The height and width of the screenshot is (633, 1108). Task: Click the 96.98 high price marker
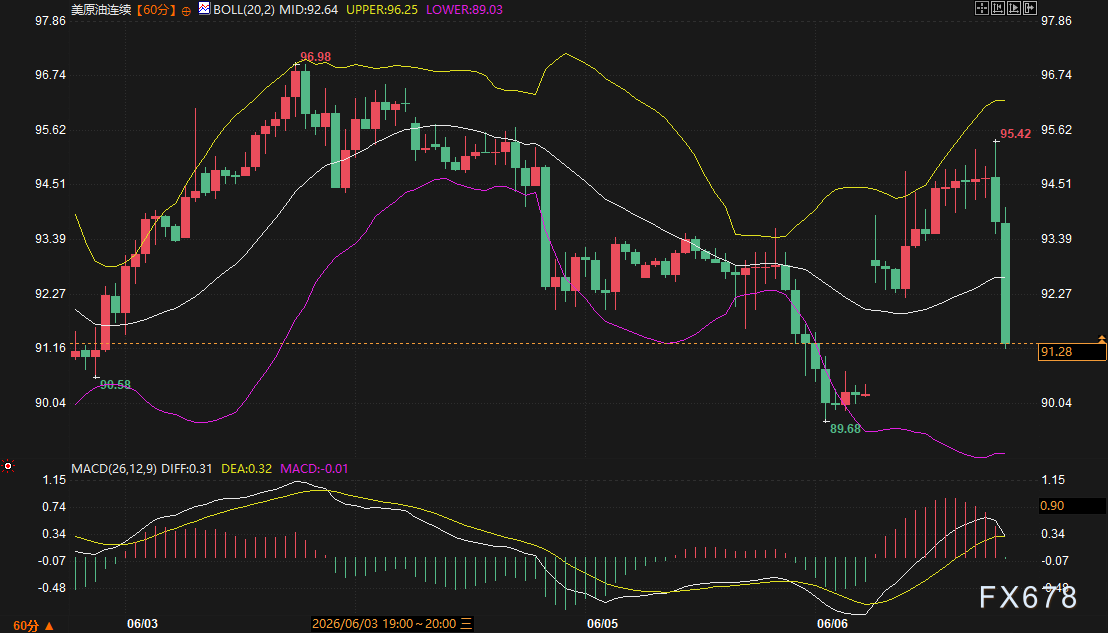315,57
